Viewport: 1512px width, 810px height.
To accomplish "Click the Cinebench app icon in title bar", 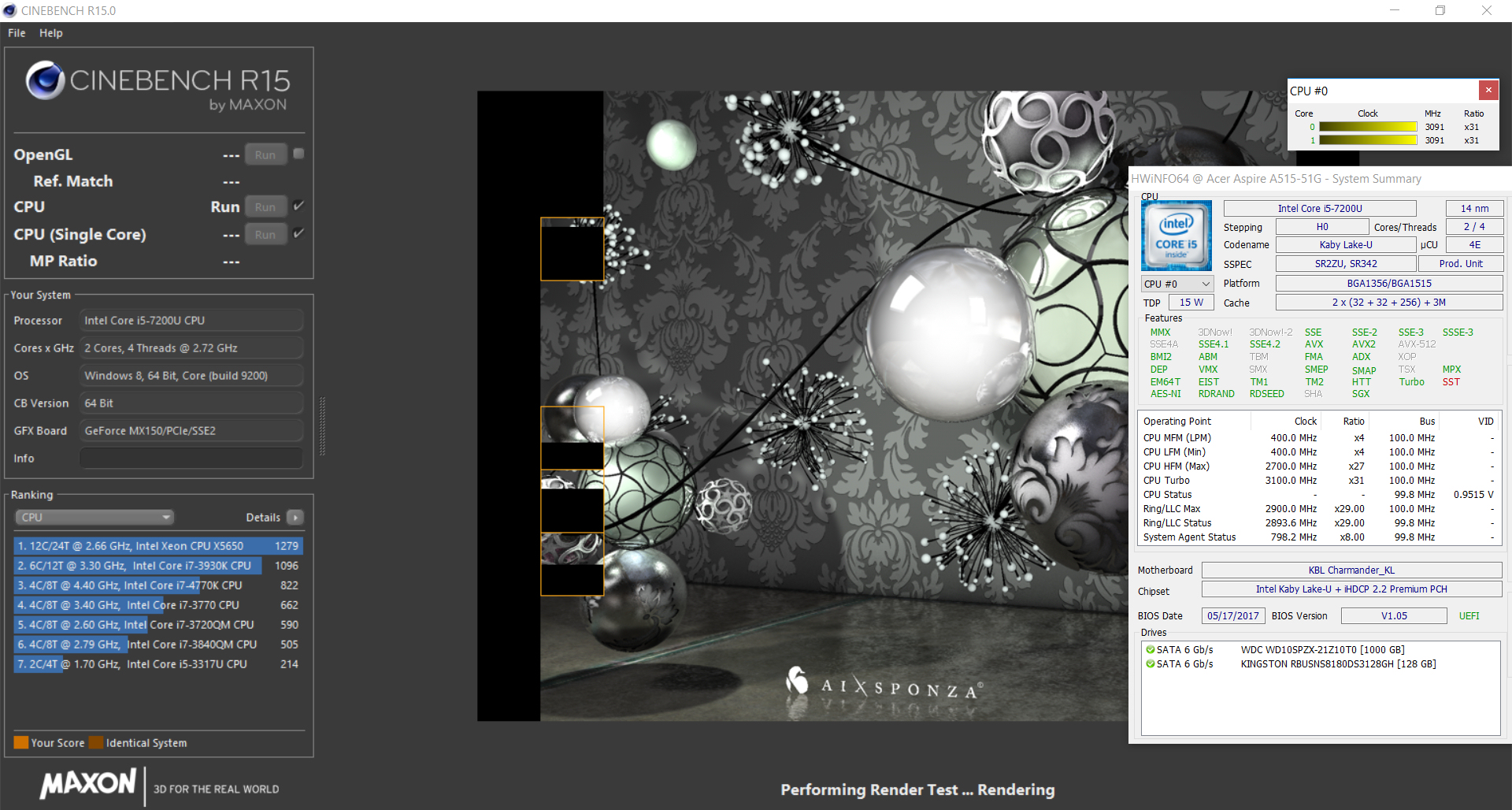I will coord(9,10).
